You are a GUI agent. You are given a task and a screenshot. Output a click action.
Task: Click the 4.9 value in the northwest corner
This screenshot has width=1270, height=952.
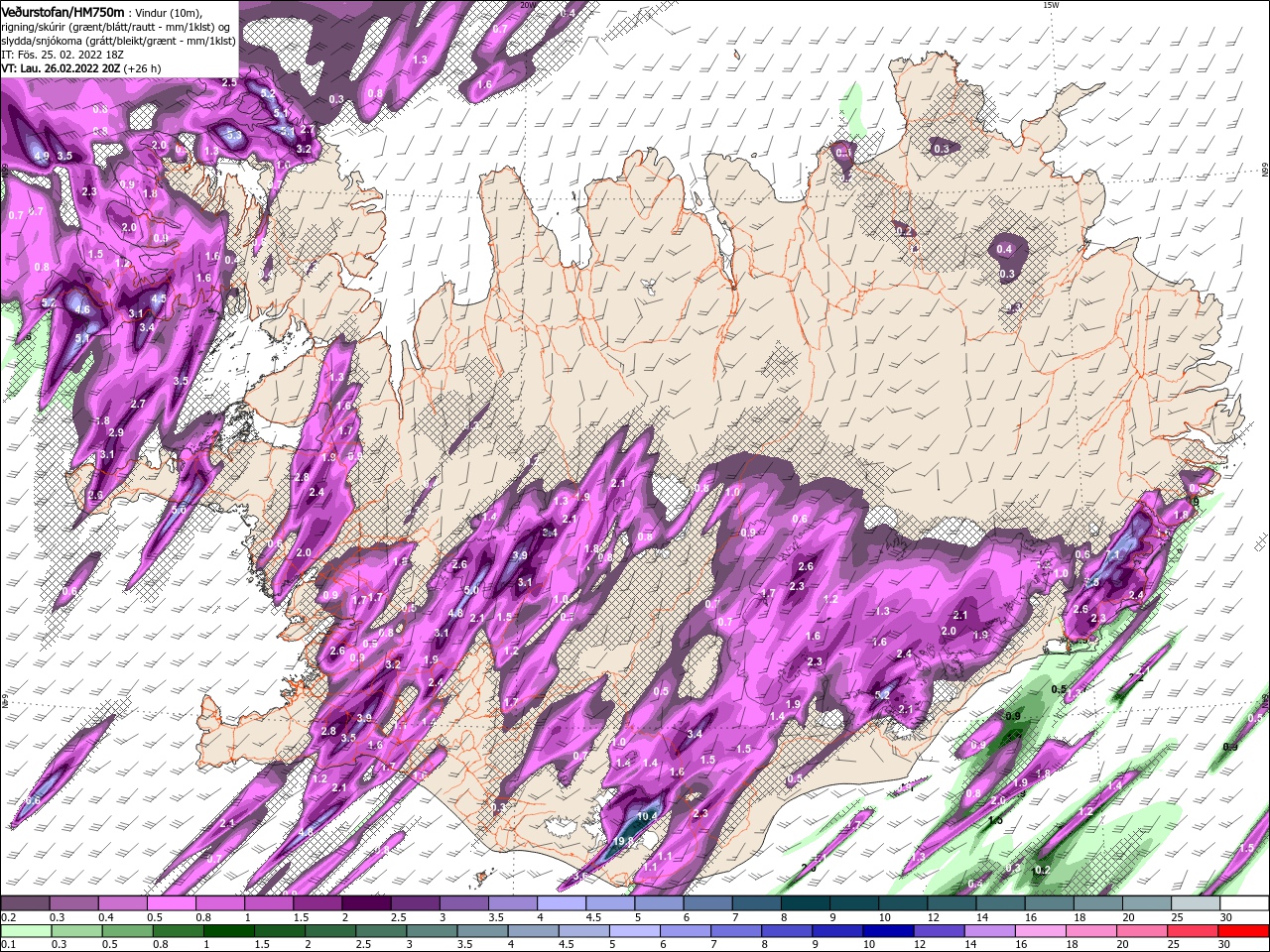42,156
